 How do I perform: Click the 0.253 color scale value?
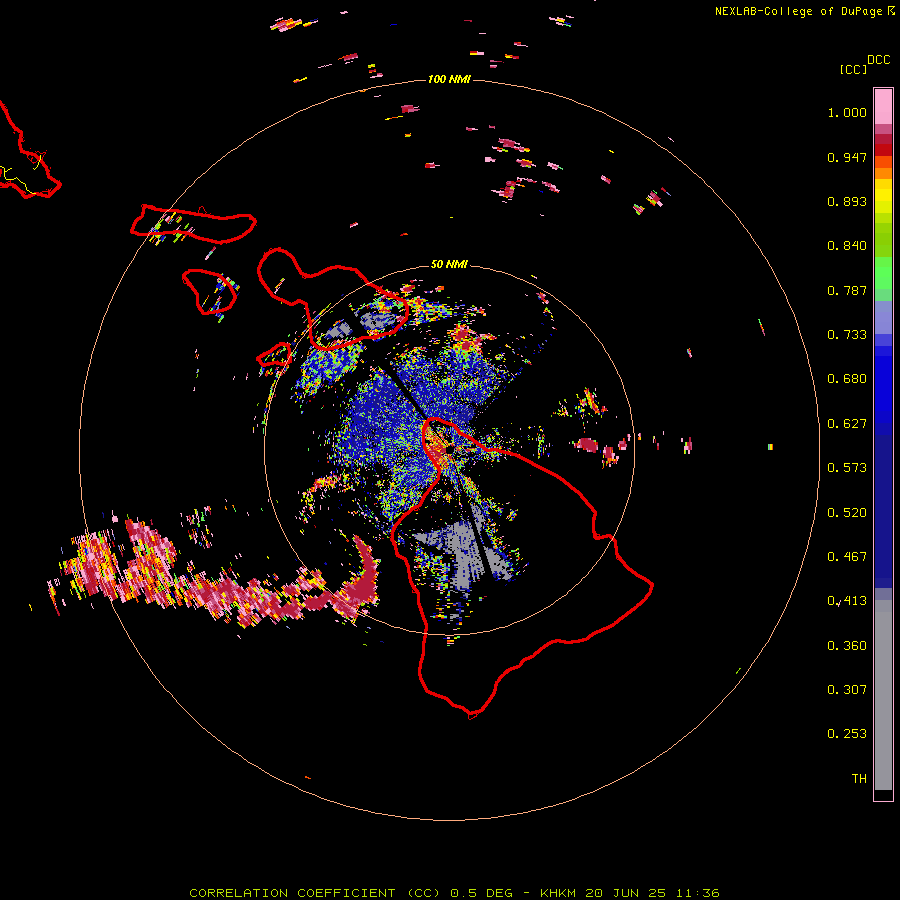pyautogui.click(x=847, y=734)
